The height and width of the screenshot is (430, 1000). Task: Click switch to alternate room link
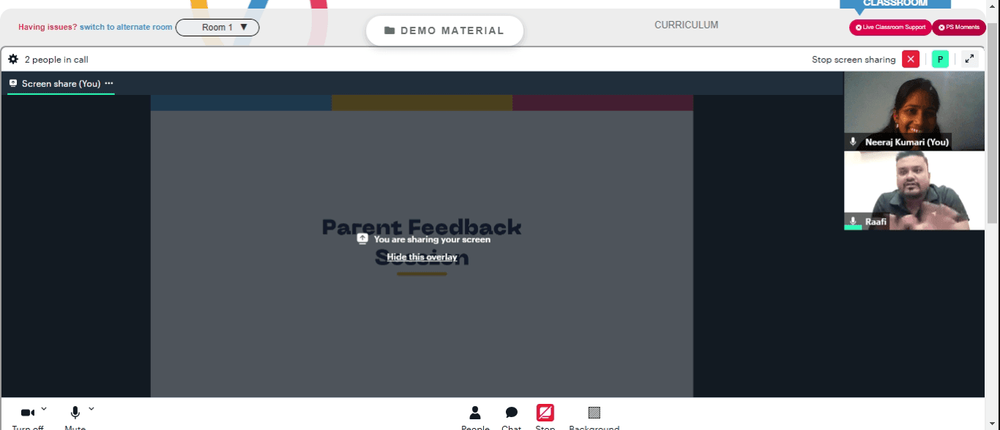[126, 27]
